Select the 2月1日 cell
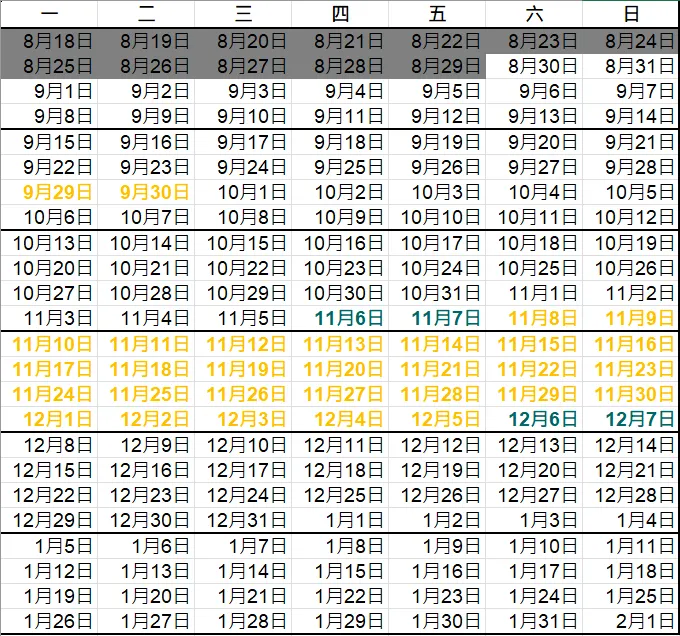This screenshot has height=636, width=680. [x=631, y=621]
